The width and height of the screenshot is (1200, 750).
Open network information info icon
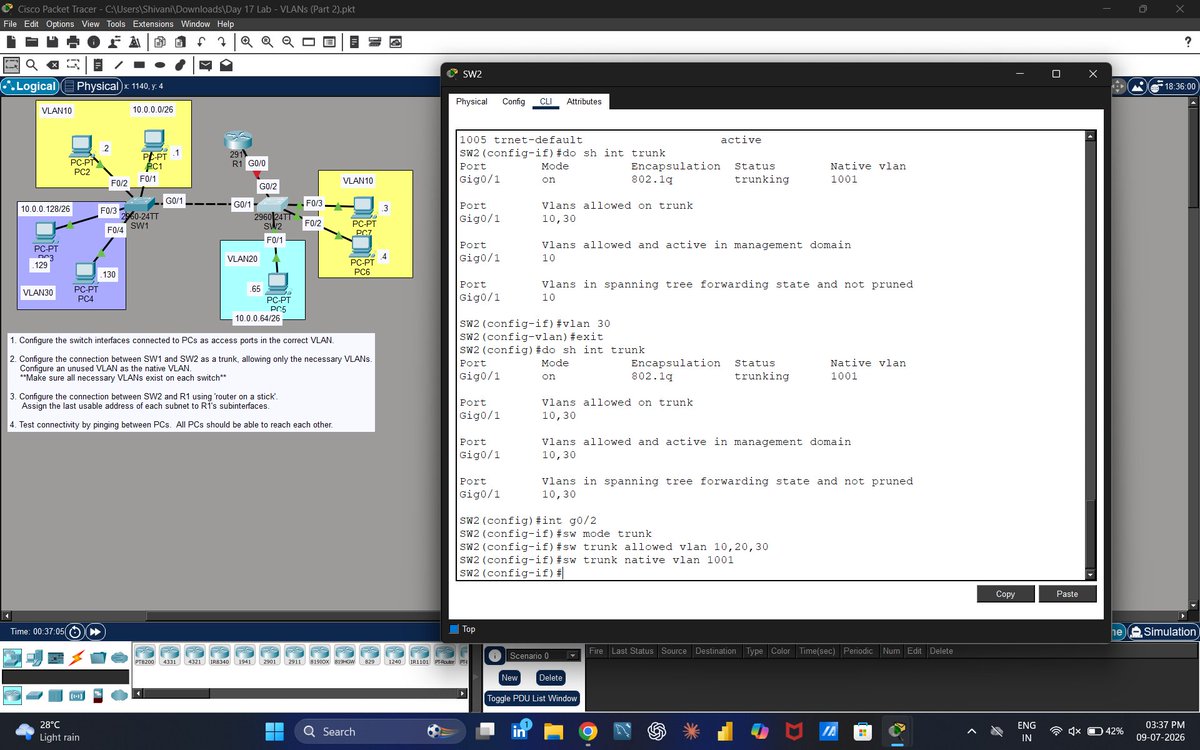click(94, 42)
